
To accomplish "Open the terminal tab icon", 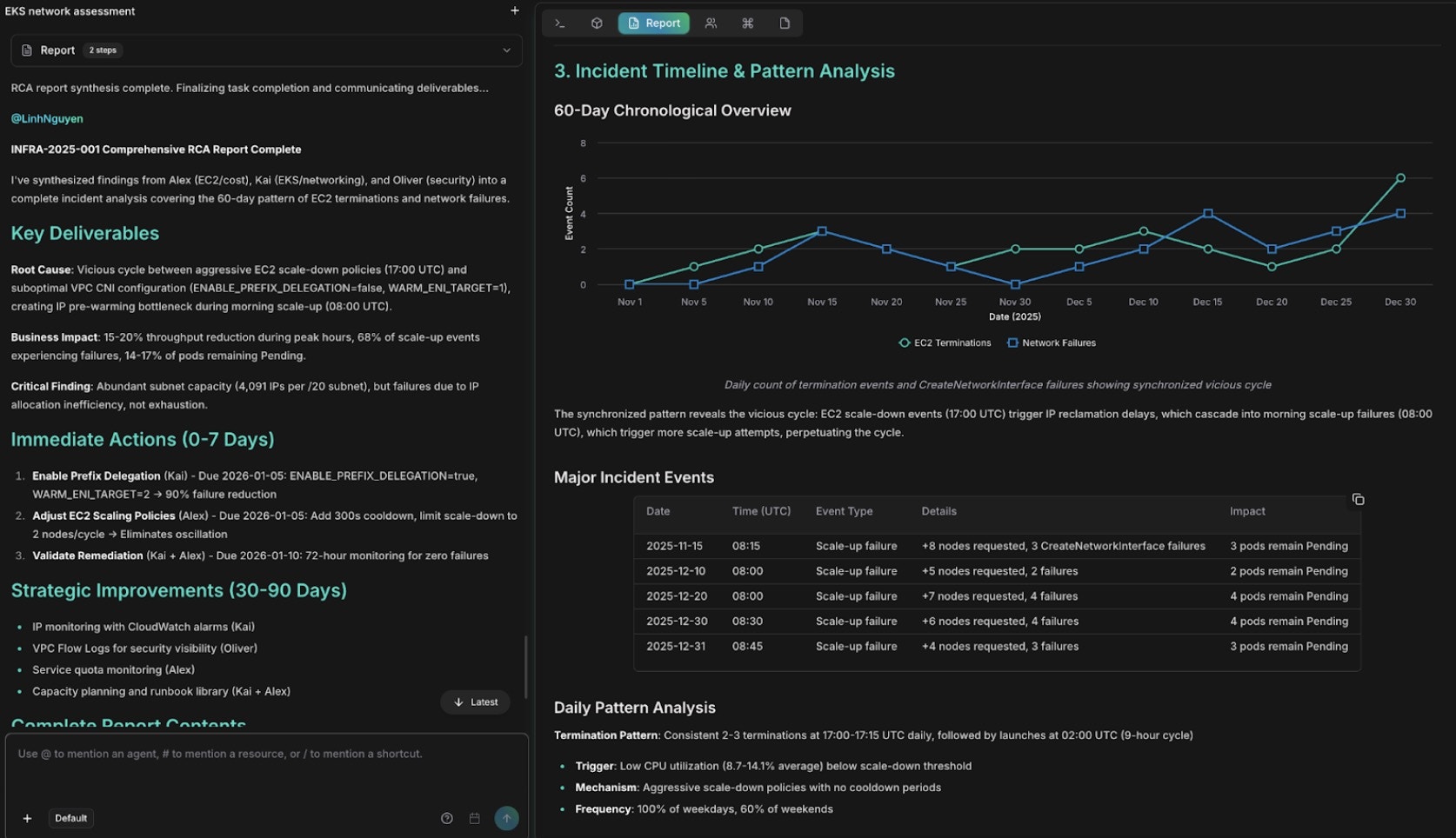I will [x=560, y=23].
